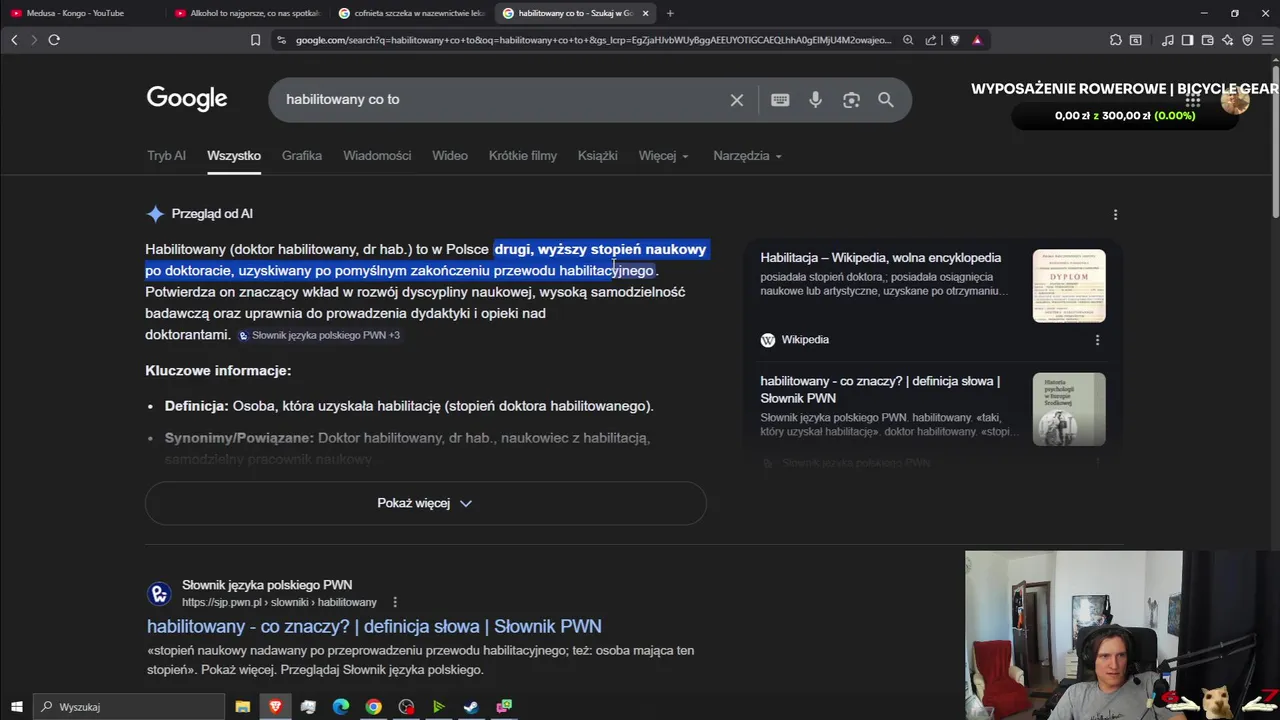1280x720 pixels.
Task: Switch to Medusa - Kongo YouTube tab
Action: click(80, 13)
